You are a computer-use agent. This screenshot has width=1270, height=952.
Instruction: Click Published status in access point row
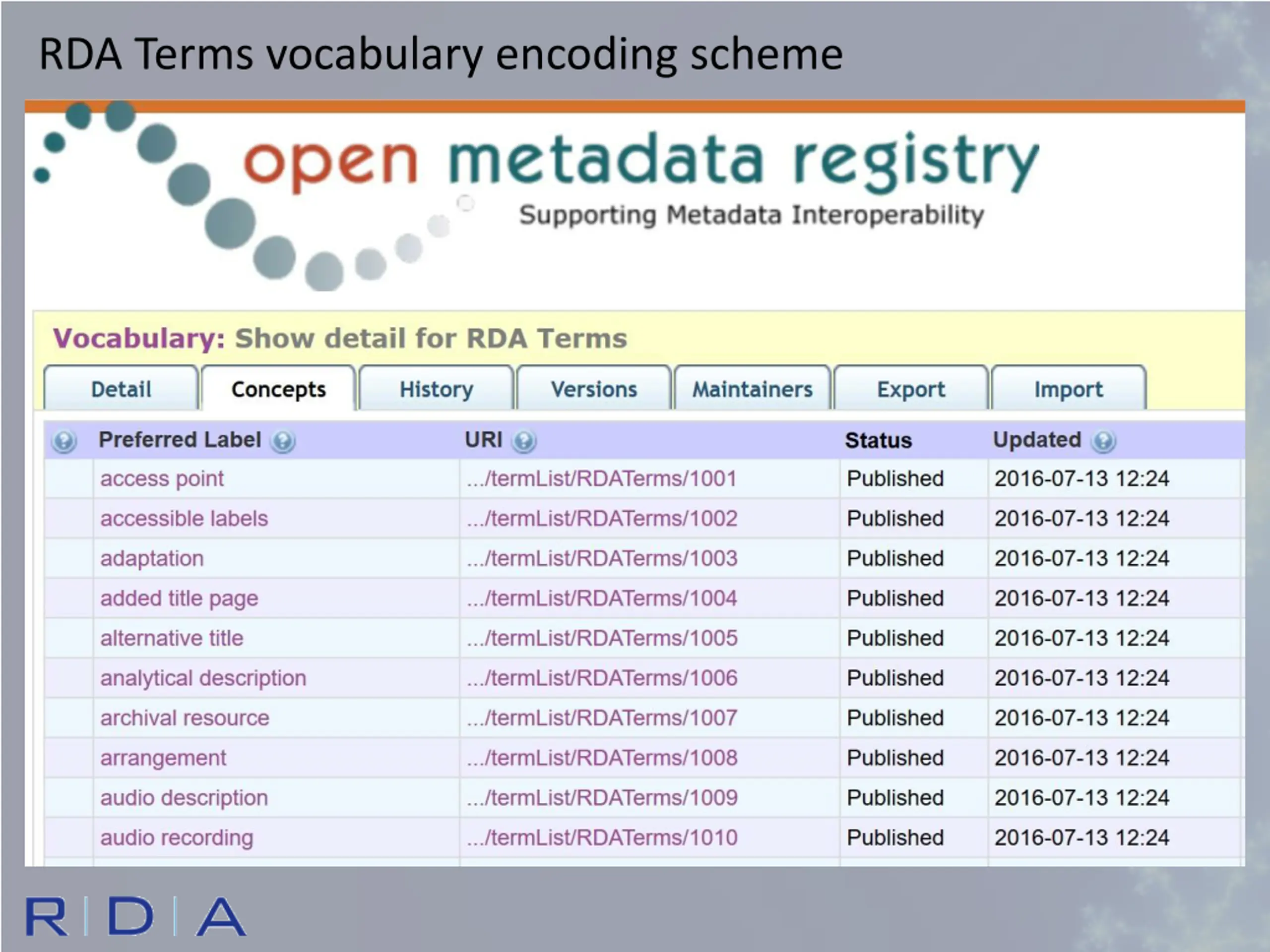895,478
